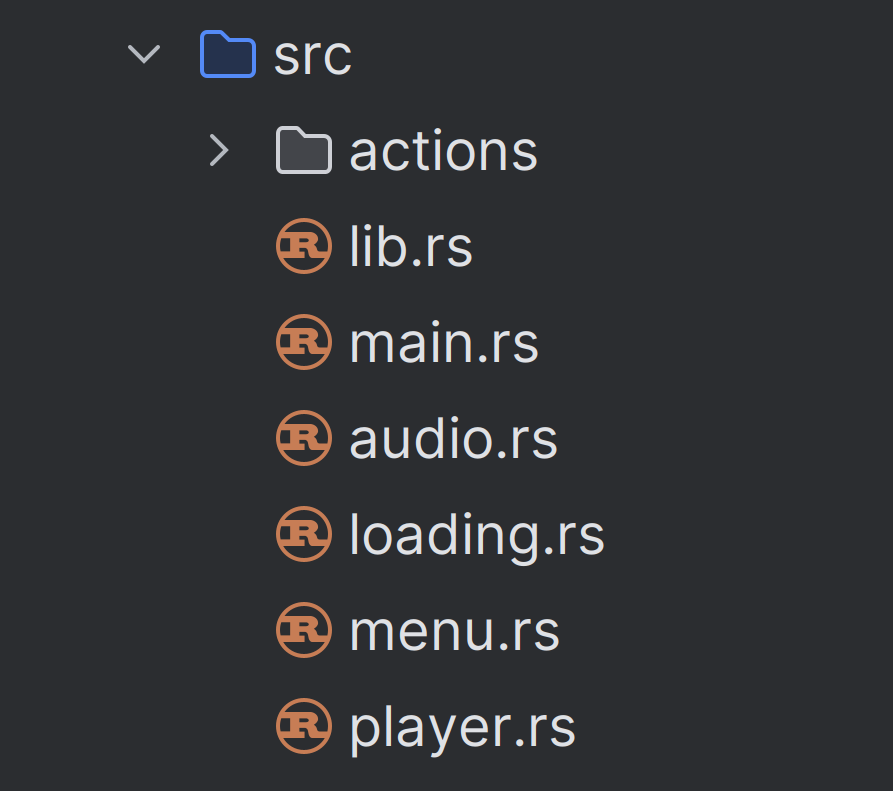
Task: Click the Rust icon for player.rs
Action: point(304,727)
